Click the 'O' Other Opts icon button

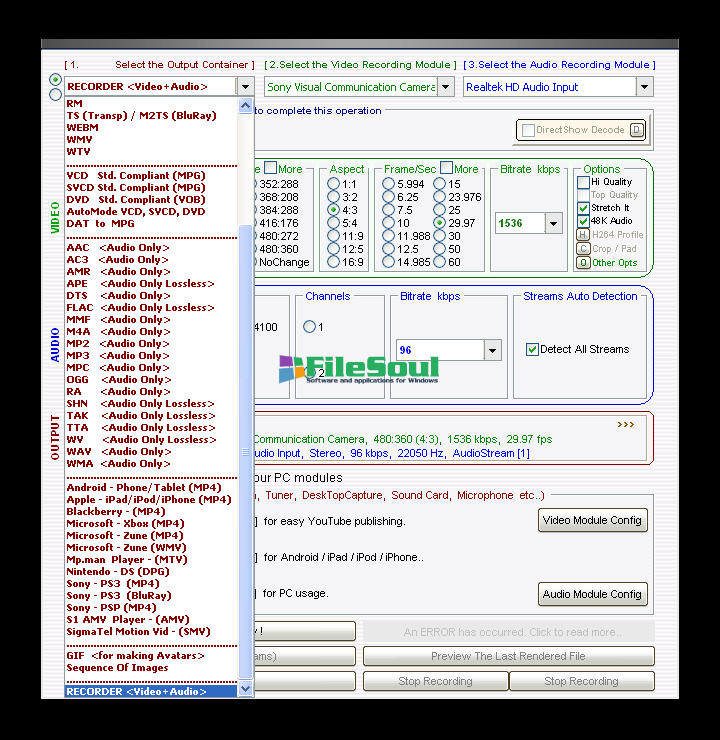point(583,263)
